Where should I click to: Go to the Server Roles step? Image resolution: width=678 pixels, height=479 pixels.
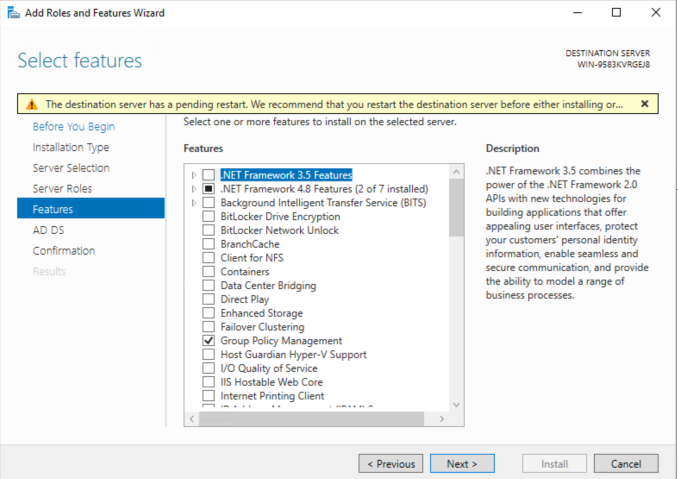(62, 188)
